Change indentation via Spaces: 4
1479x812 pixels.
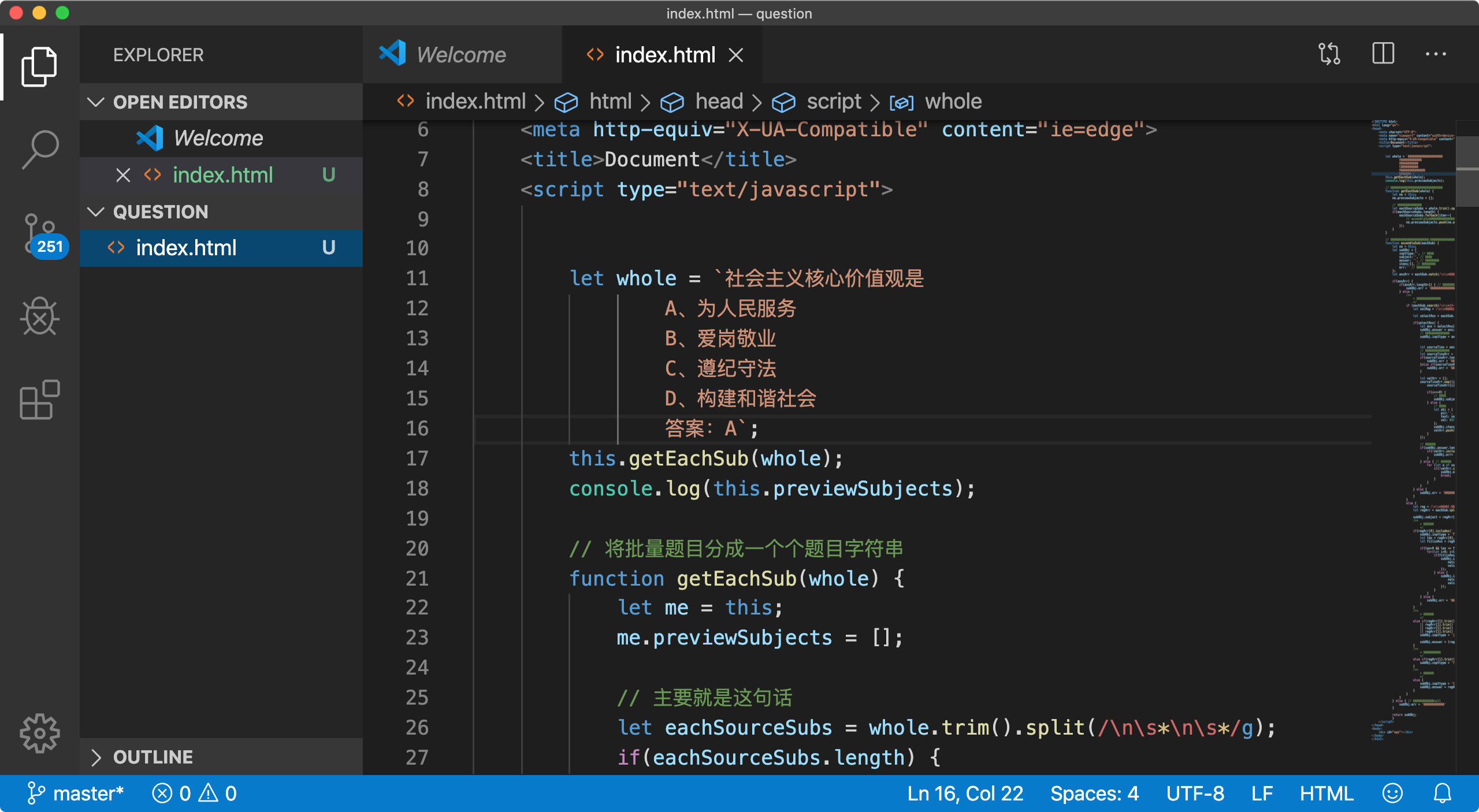[x=1094, y=794]
